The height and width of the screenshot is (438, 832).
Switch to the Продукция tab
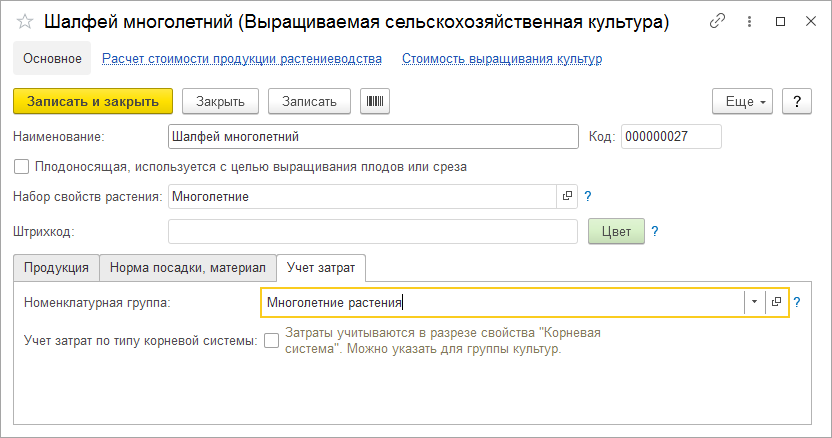coord(56,268)
